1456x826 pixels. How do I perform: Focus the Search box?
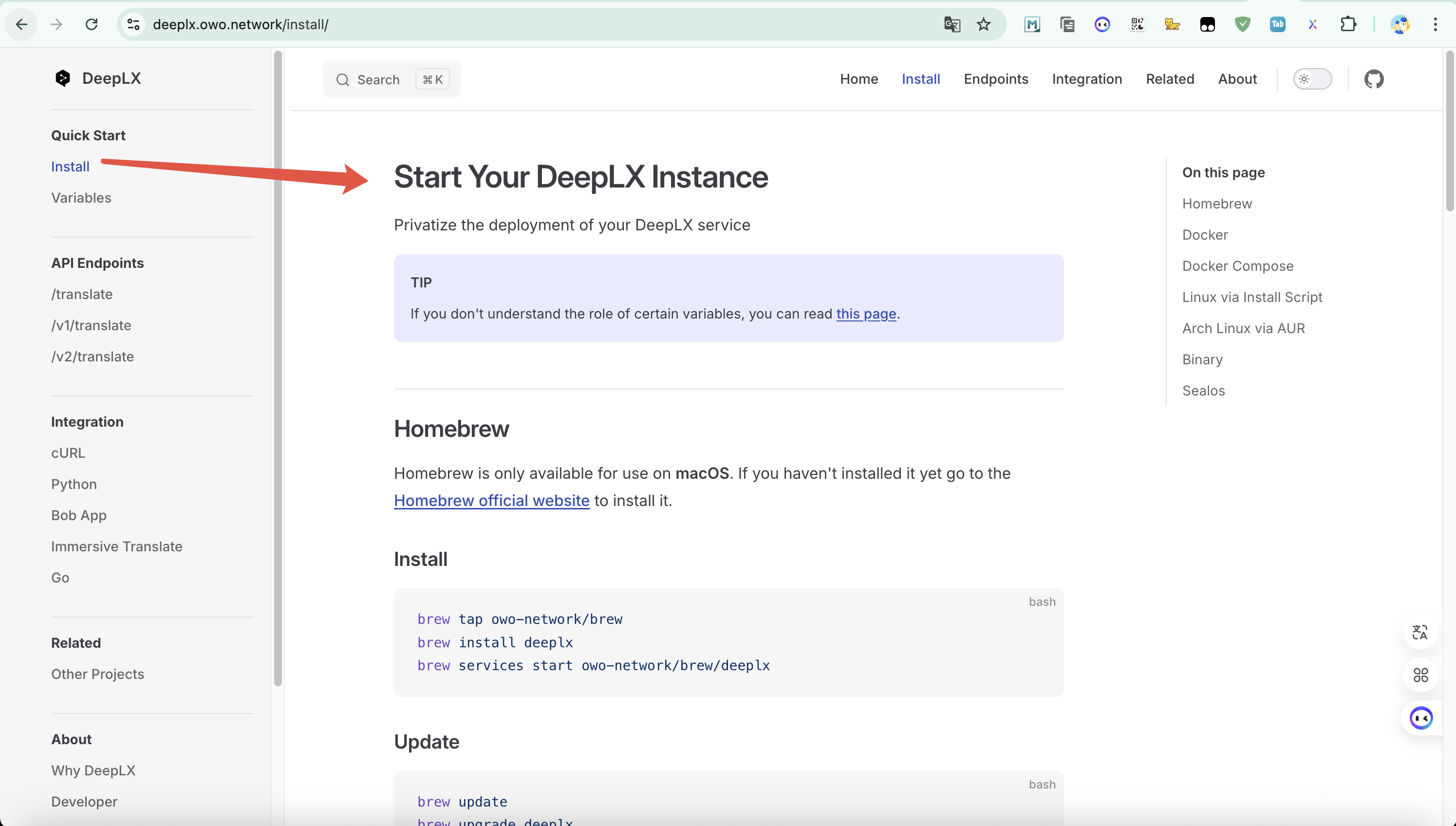pos(392,79)
